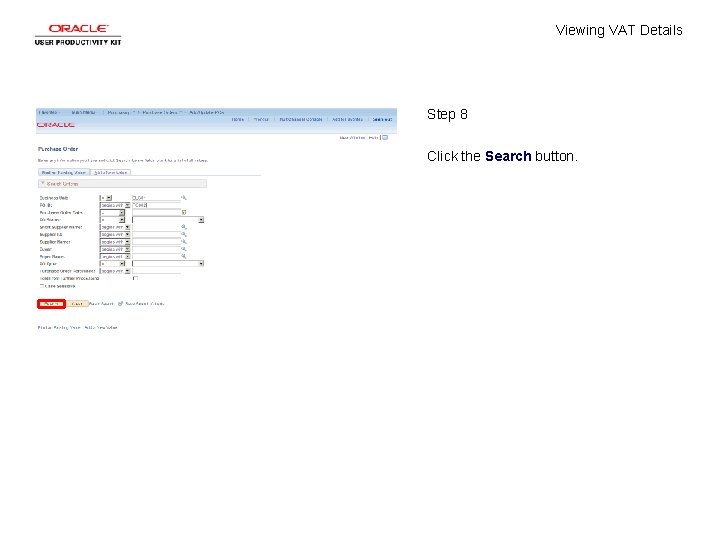Click Find an Existing Value bottom link
Image resolution: width=720 pixels, height=540 pixels.
[59, 328]
